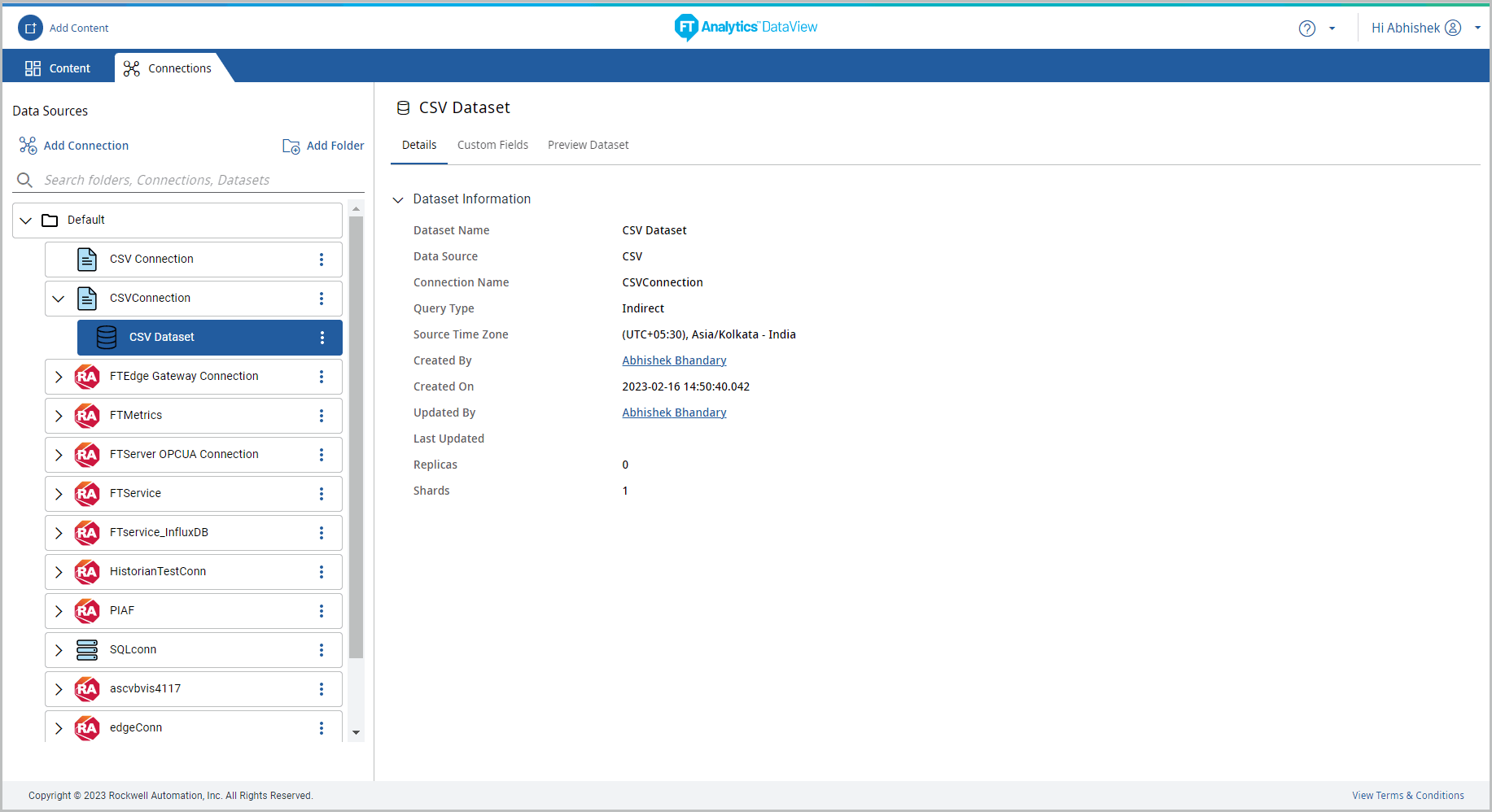Collapse the Default folder
Screen dimensions: 1492x812
26,220
